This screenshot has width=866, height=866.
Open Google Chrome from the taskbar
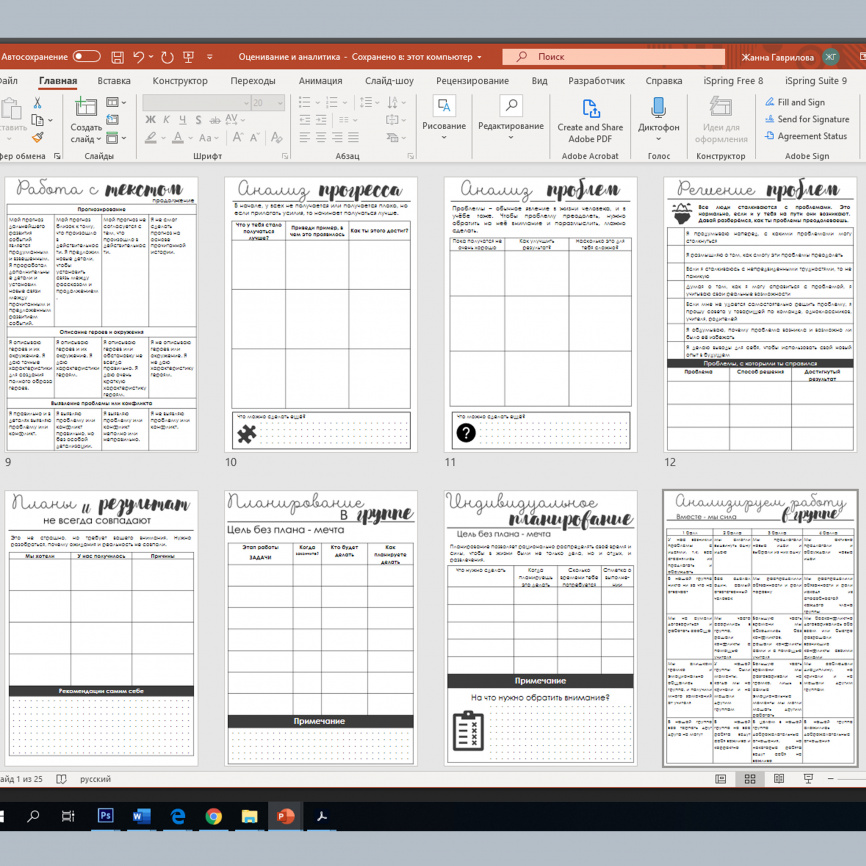coord(213,817)
